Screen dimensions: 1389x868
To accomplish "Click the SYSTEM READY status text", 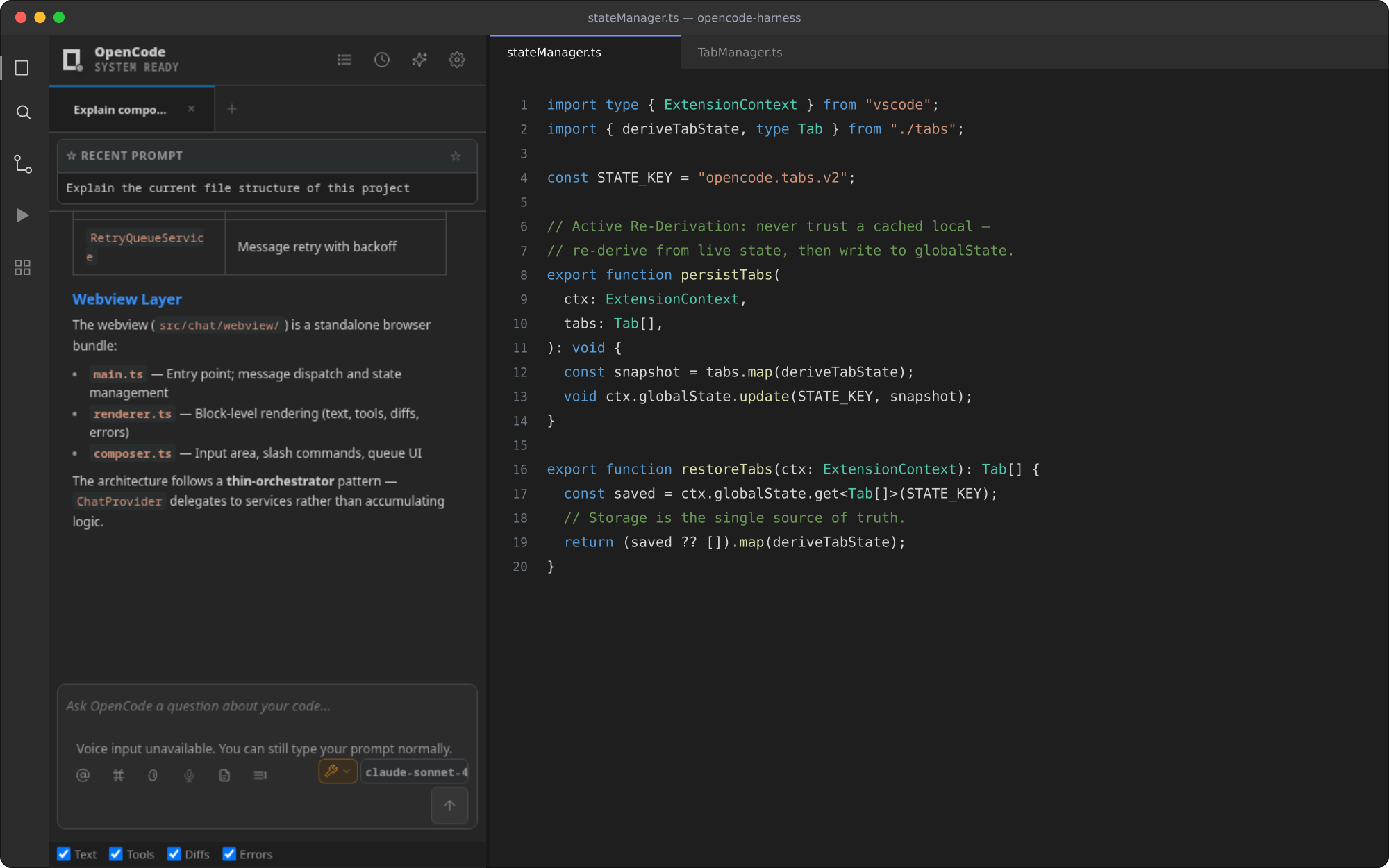I will click(137, 67).
